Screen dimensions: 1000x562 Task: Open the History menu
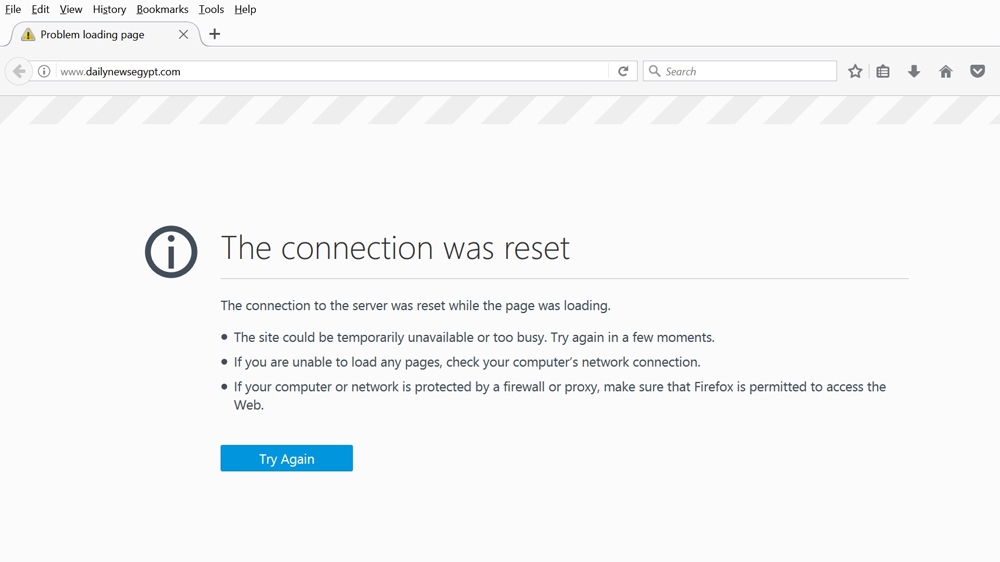pyautogui.click(x=109, y=9)
